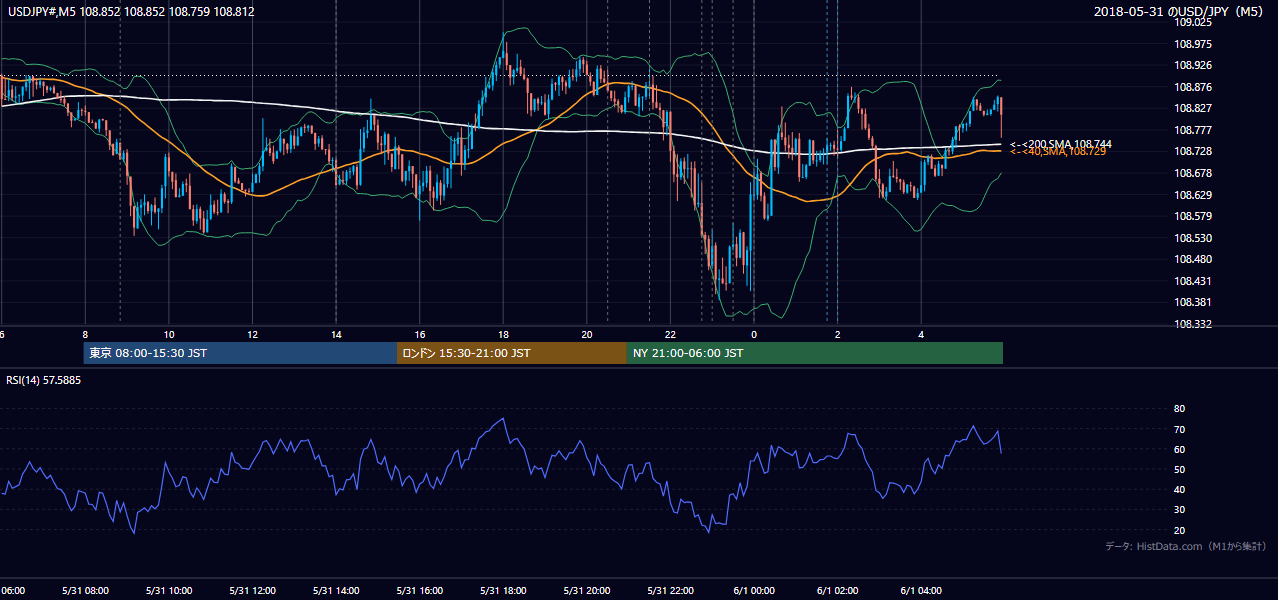Screen dimensions: 1278x600
Task: Click price axis value 108.827
Action: tap(1194, 108)
